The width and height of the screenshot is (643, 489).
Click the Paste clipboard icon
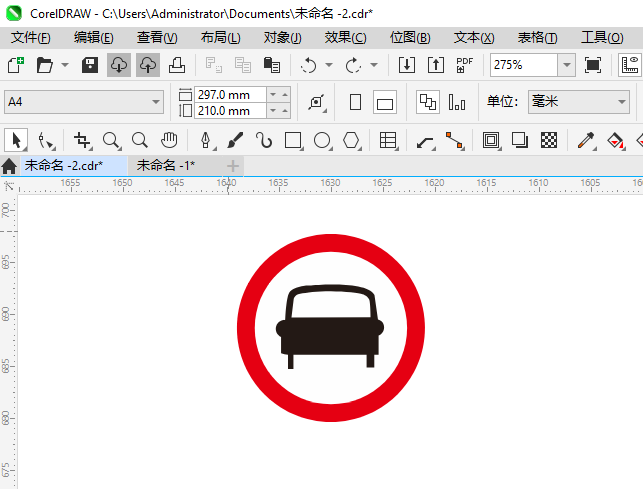tap(271, 65)
